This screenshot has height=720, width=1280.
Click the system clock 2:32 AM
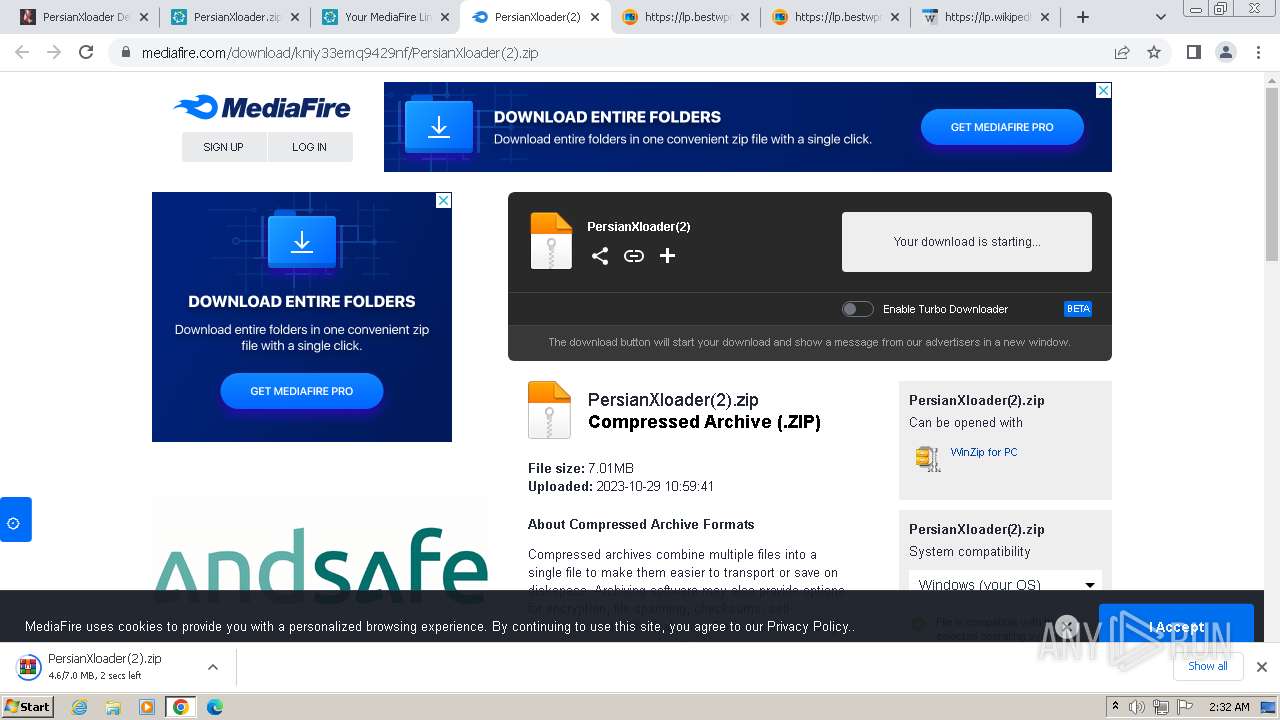[1229, 707]
